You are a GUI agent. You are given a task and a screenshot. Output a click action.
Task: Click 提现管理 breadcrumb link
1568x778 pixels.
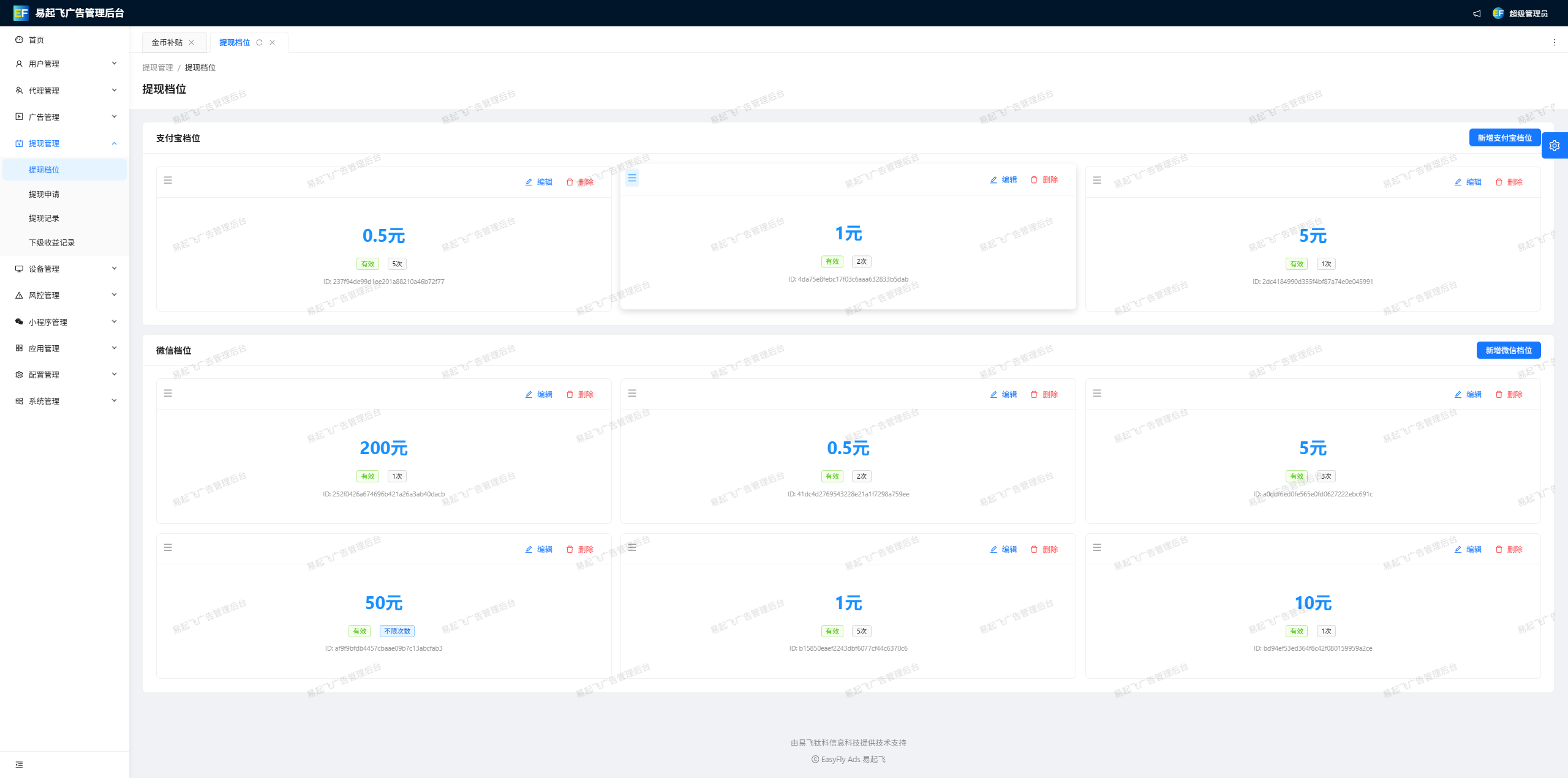157,67
